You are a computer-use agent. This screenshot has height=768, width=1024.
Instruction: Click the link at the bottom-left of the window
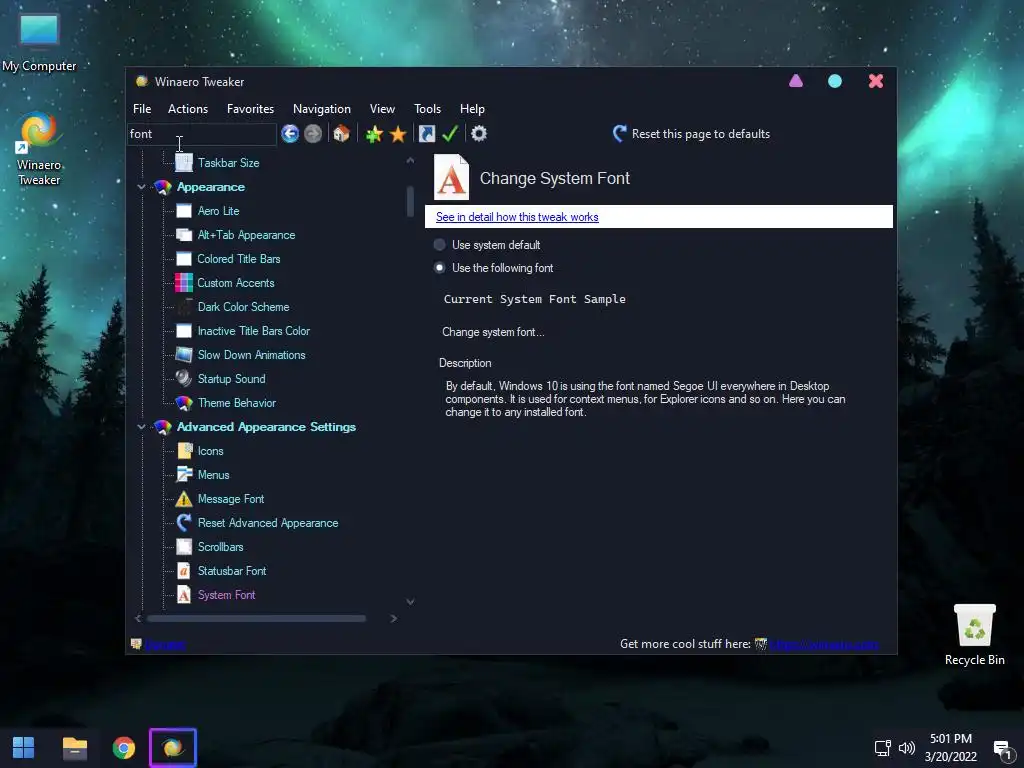click(165, 645)
